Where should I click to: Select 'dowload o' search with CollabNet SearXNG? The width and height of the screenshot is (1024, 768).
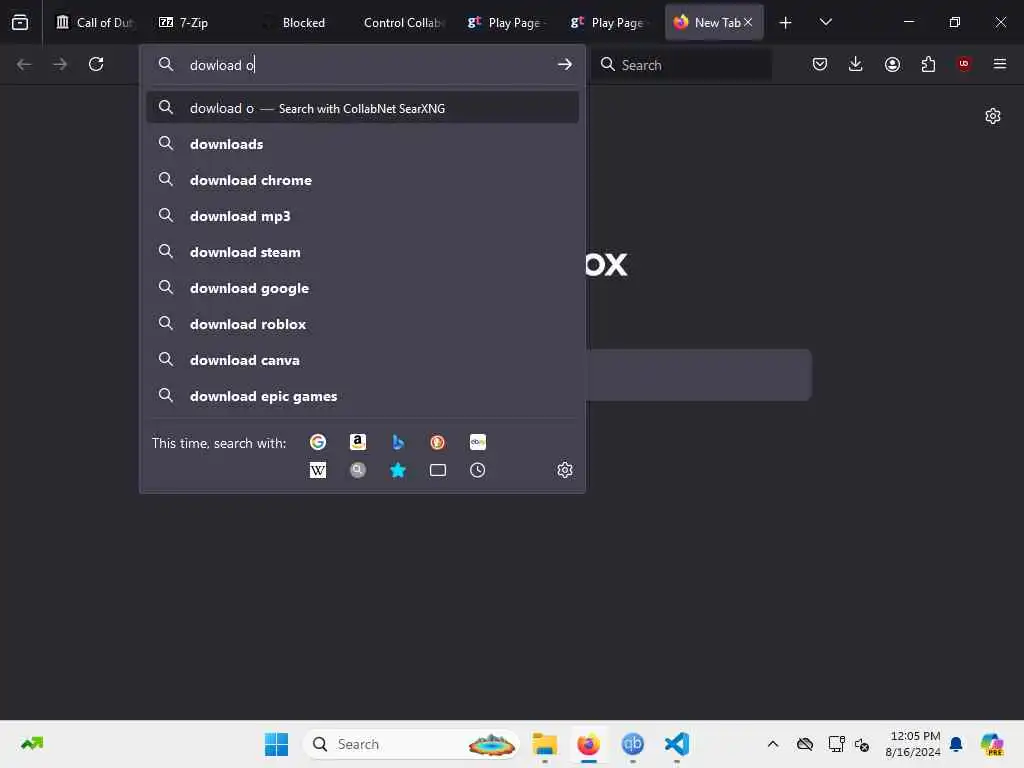click(362, 108)
